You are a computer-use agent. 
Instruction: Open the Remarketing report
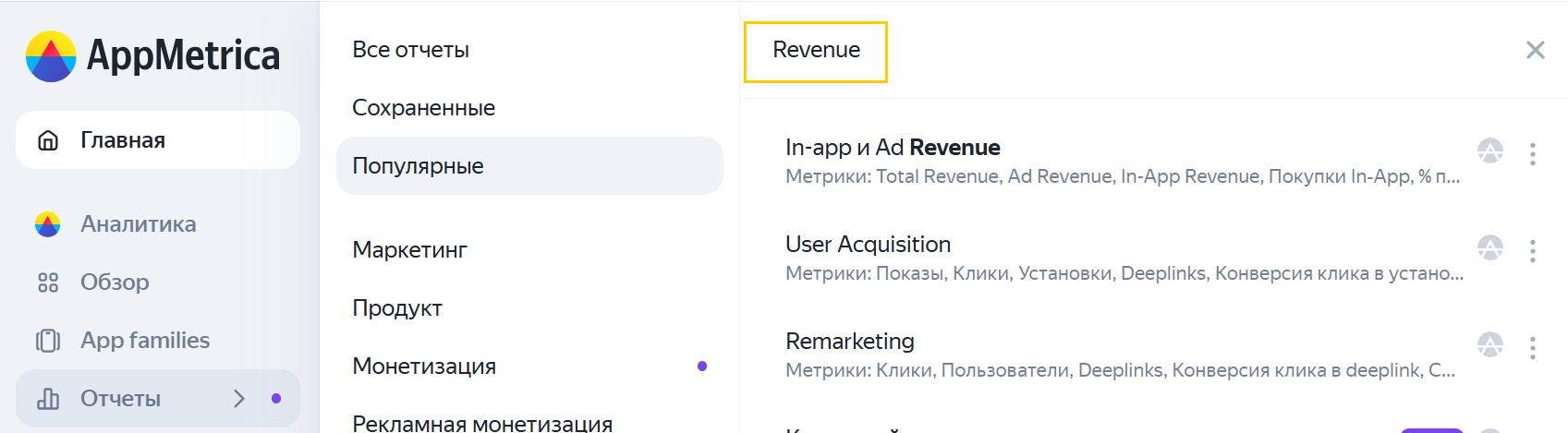coord(850,342)
